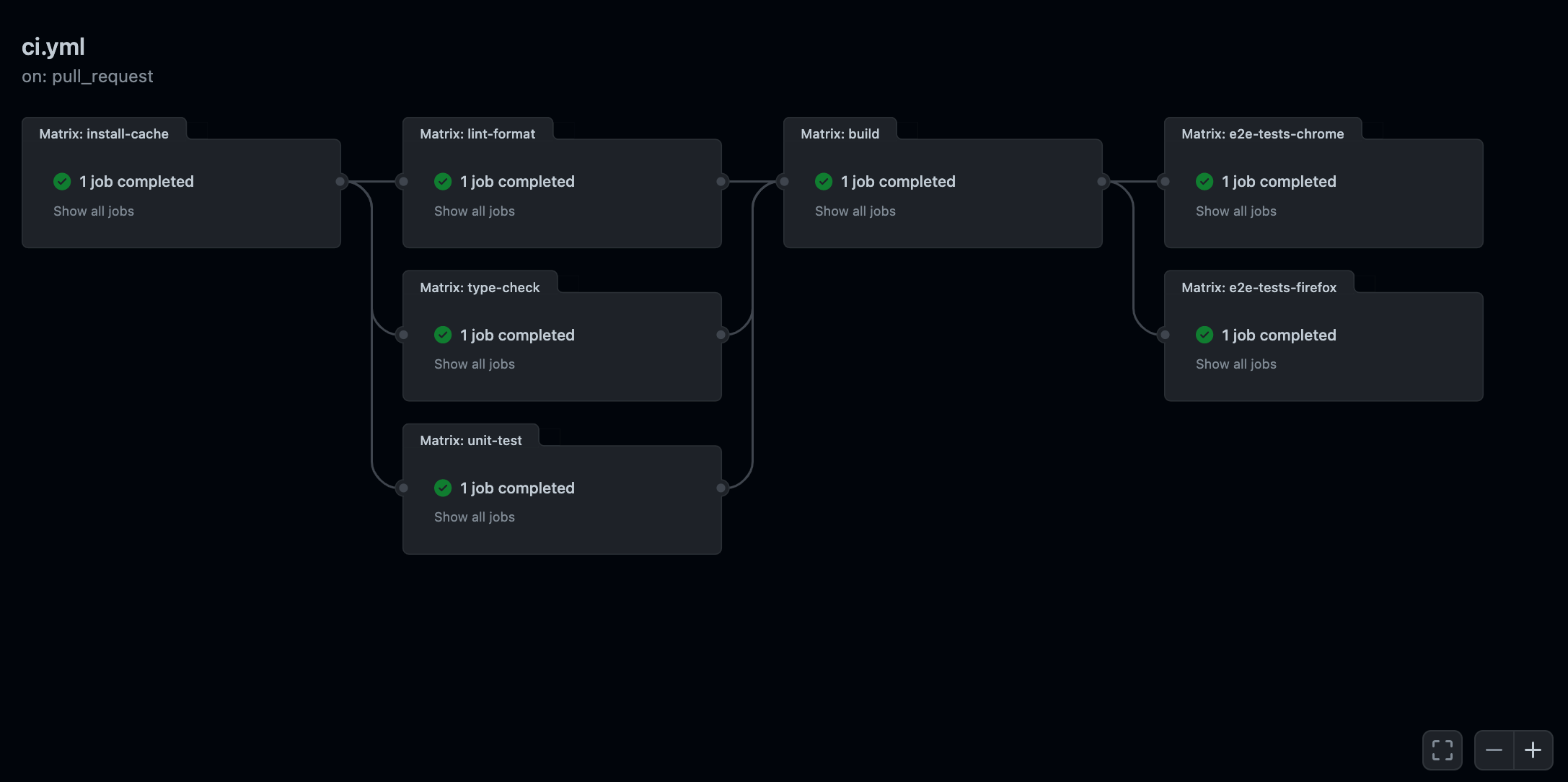Expand the Matrix: build node
Image resolution: width=1568 pixels, height=782 pixels.
point(854,211)
